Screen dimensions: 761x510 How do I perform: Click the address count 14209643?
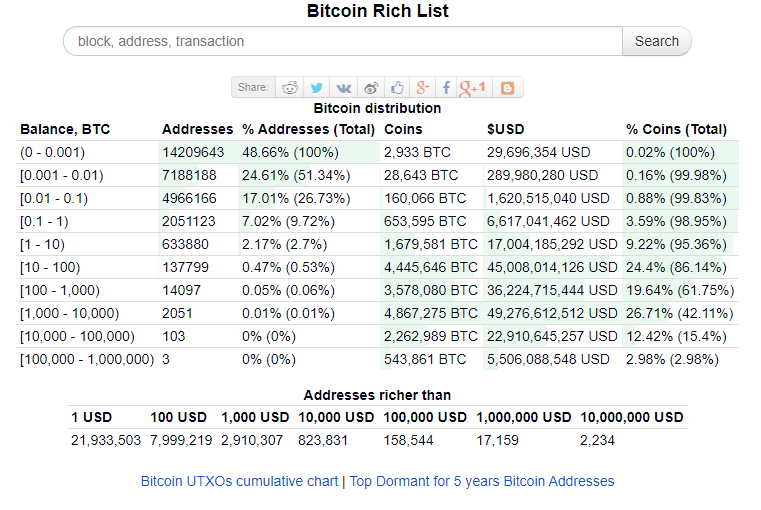coord(193,152)
